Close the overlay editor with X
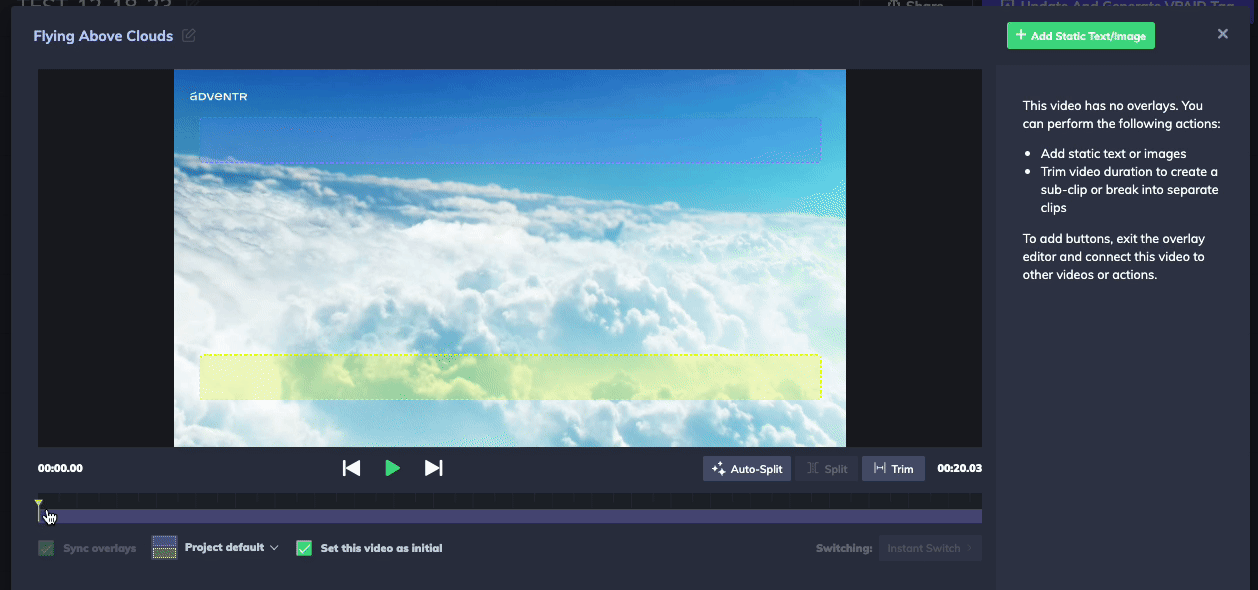This screenshot has height=590, width=1258. click(1222, 34)
